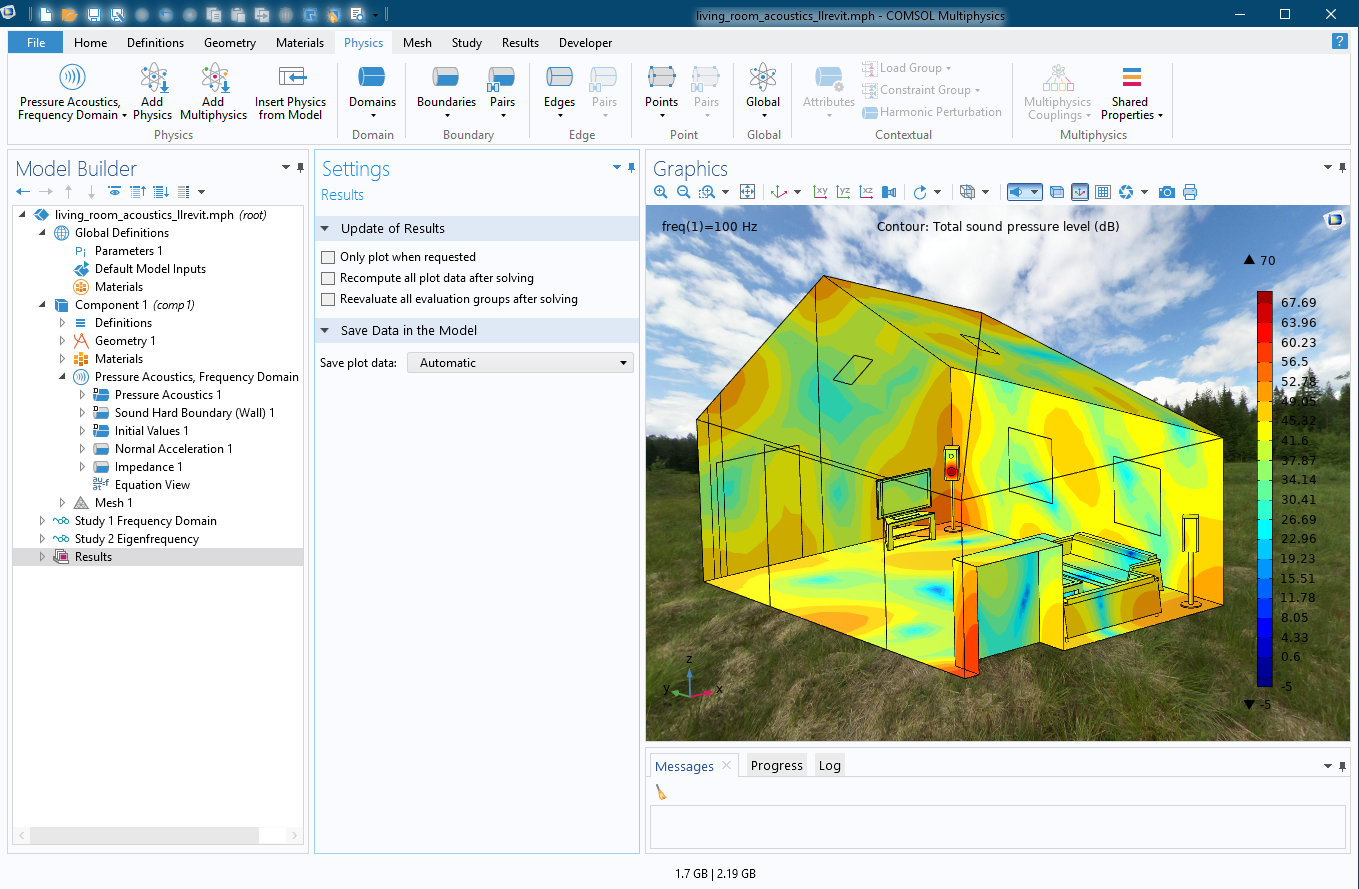Click the Expand All tree icon
This screenshot has height=889, width=1359.
coord(161,191)
